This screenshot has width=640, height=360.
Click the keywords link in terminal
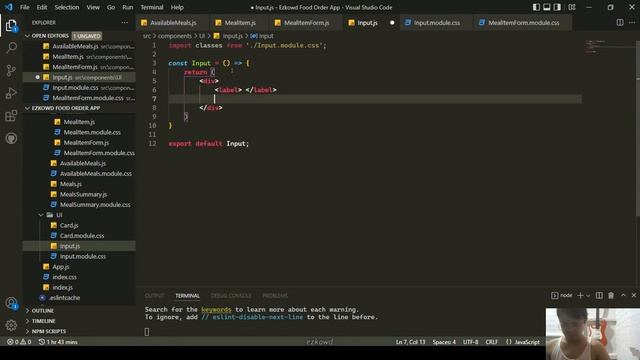pyautogui.click(x=216, y=310)
